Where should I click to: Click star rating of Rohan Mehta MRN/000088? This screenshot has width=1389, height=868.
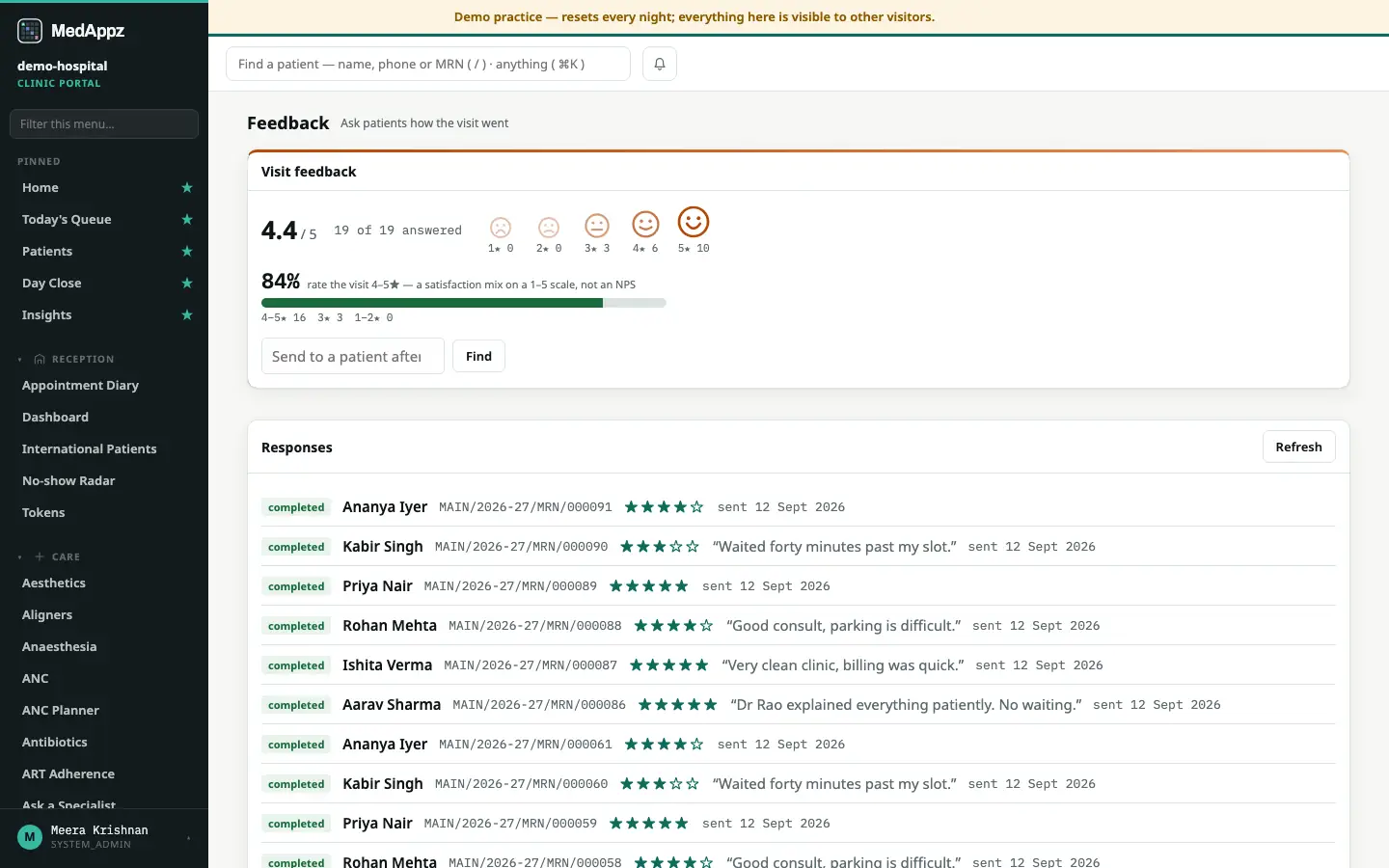[x=673, y=626]
